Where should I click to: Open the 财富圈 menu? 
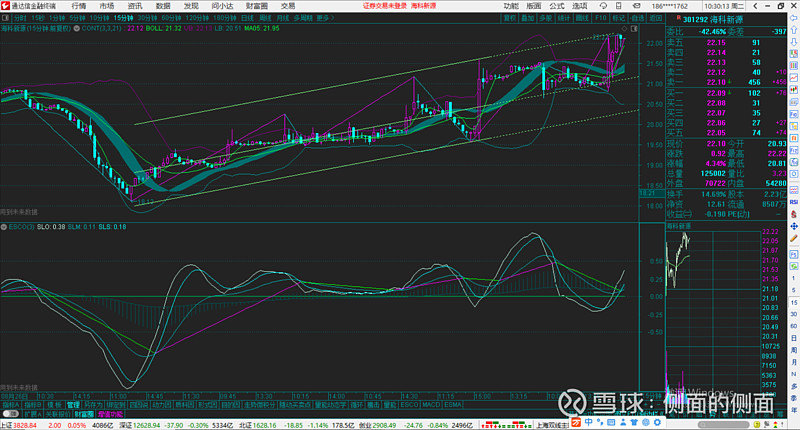pos(257,6)
